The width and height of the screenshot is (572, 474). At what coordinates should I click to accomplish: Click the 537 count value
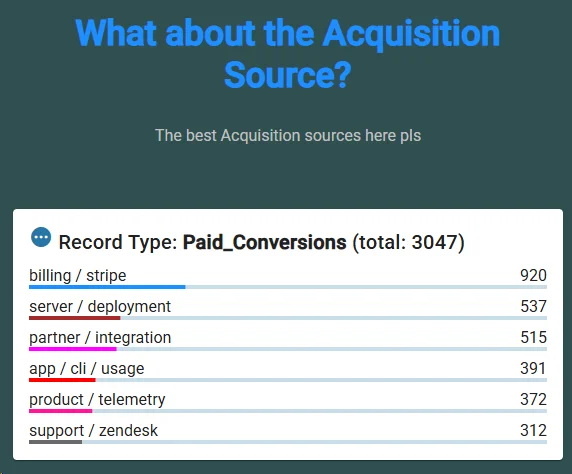tap(533, 307)
